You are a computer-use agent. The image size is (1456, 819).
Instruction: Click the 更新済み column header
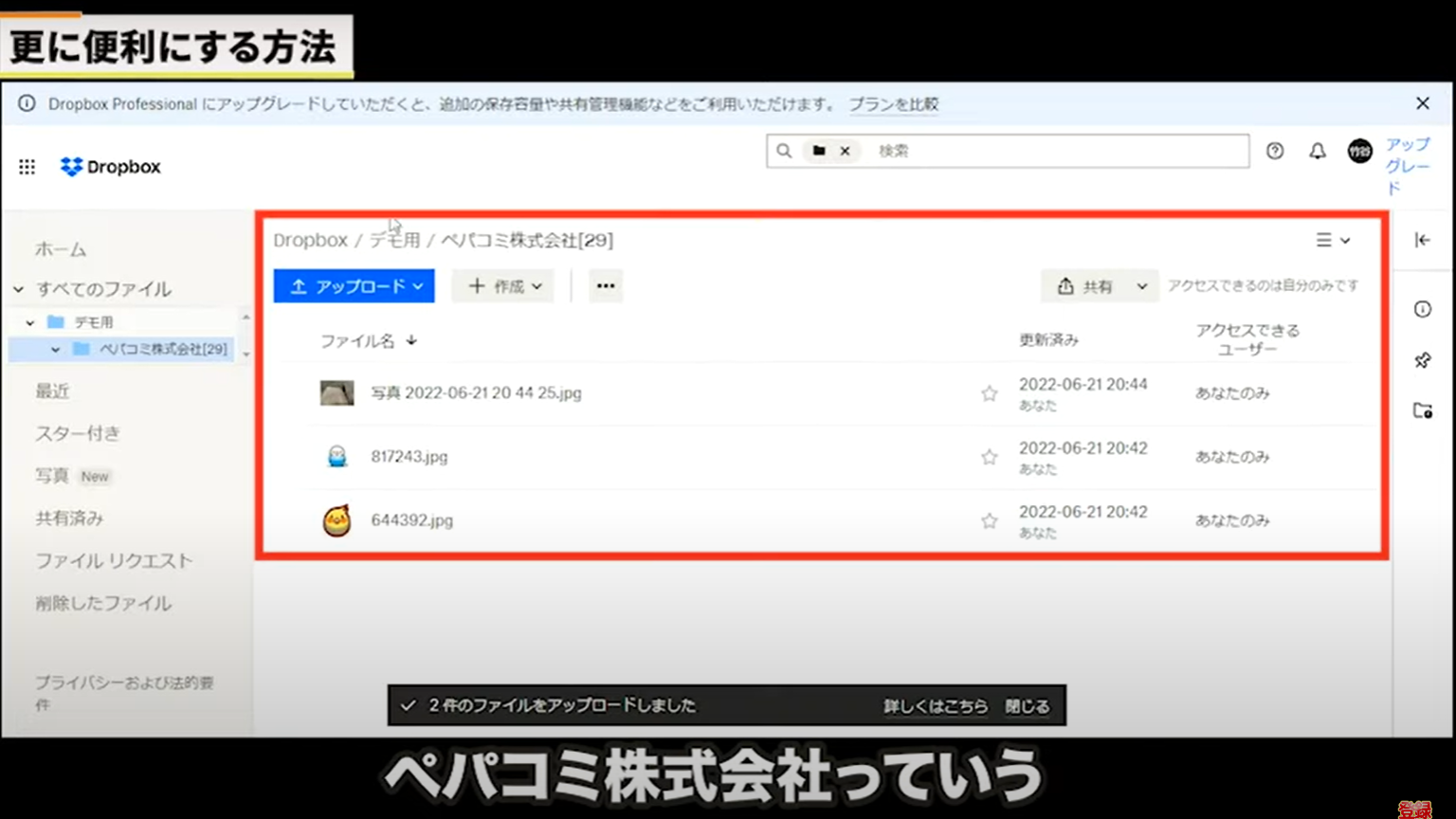1048,340
